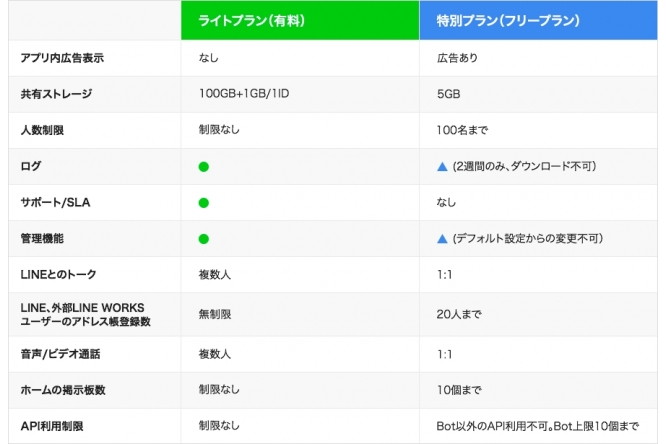Click なし in the サポート/SLA row
The width and height of the screenshot is (666, 444).
pos(446,202)
